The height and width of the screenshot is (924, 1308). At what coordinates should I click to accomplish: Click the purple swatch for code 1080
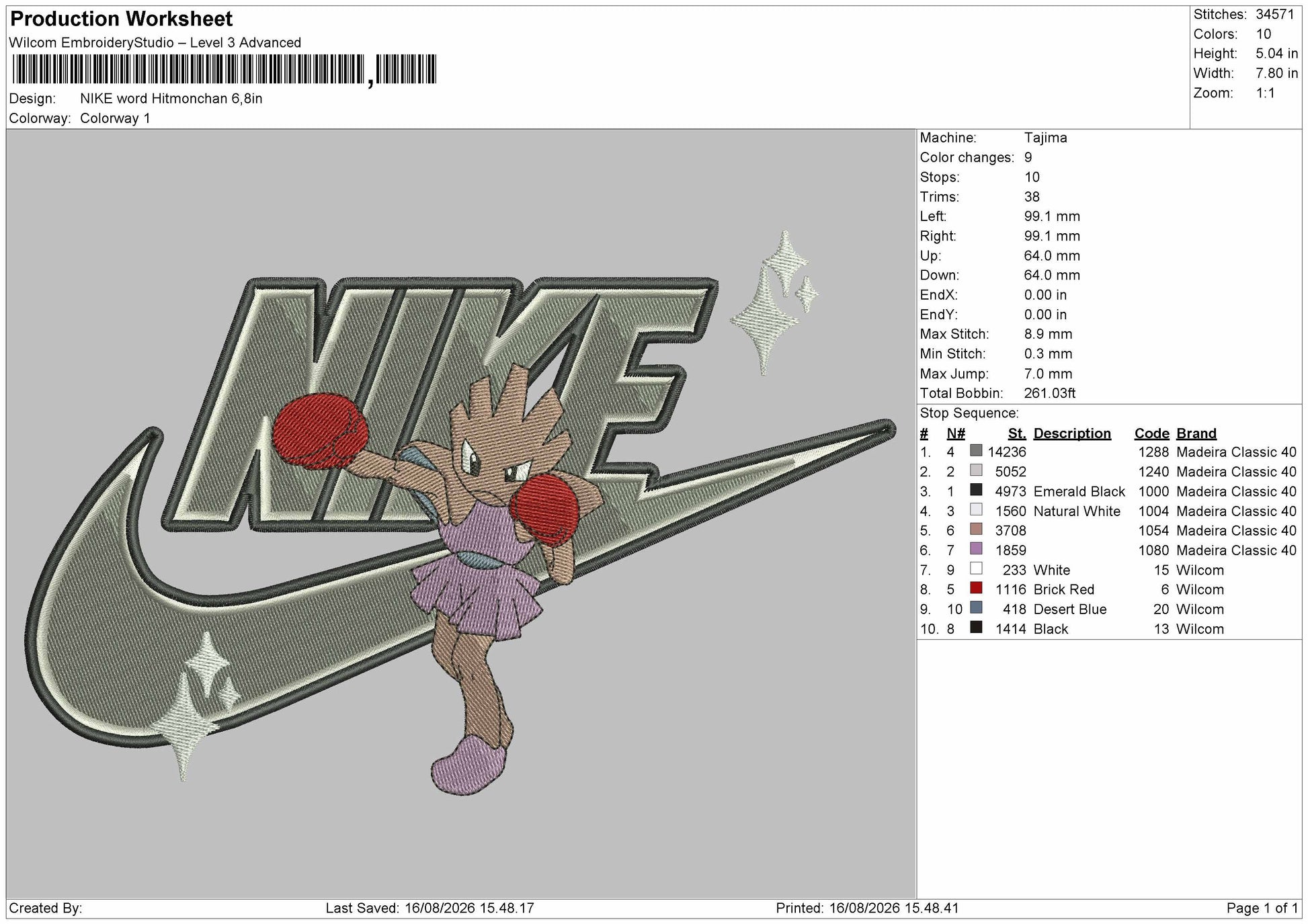coord(976,549)
